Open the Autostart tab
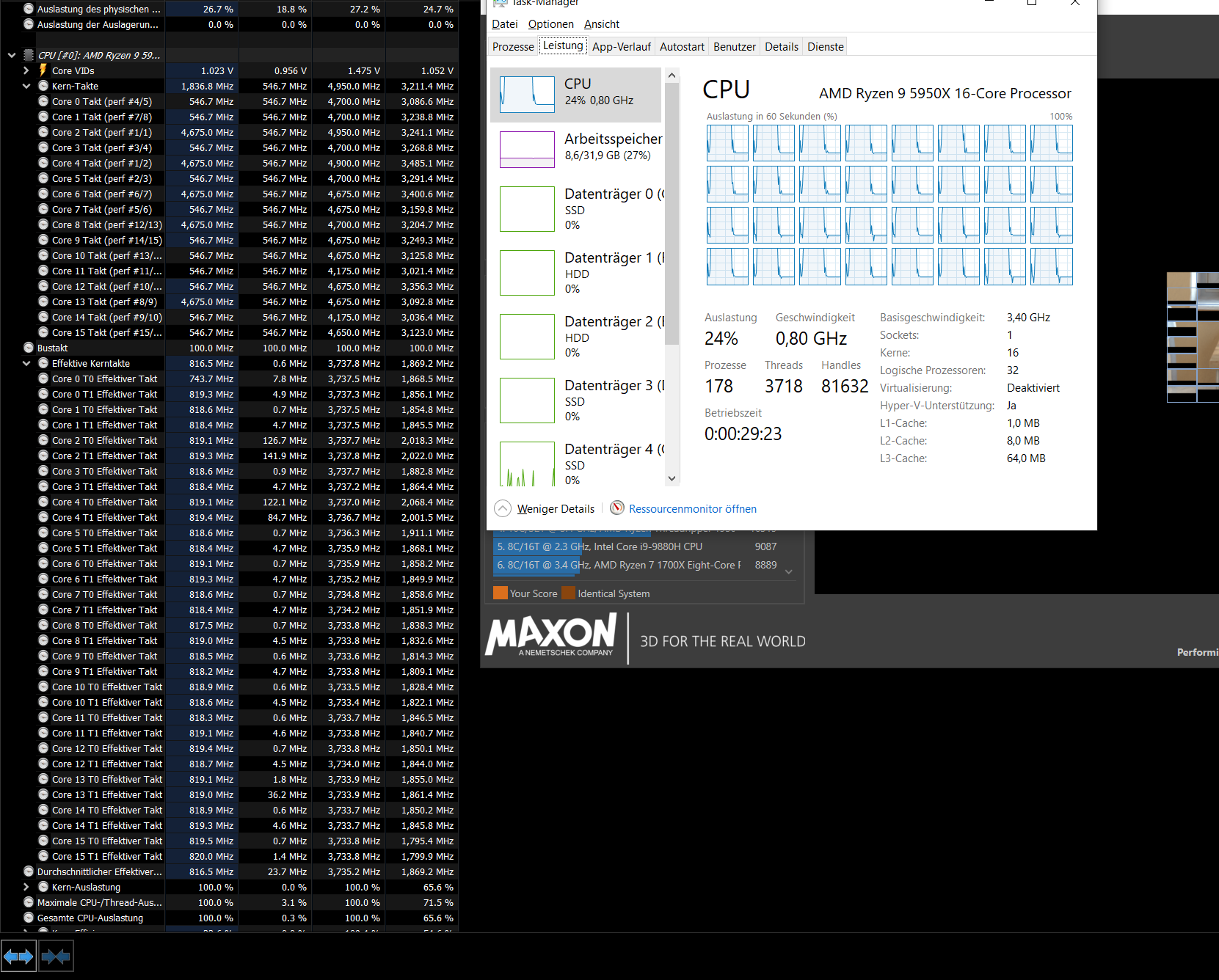The image size is (1219, 980). click(682, 46)
